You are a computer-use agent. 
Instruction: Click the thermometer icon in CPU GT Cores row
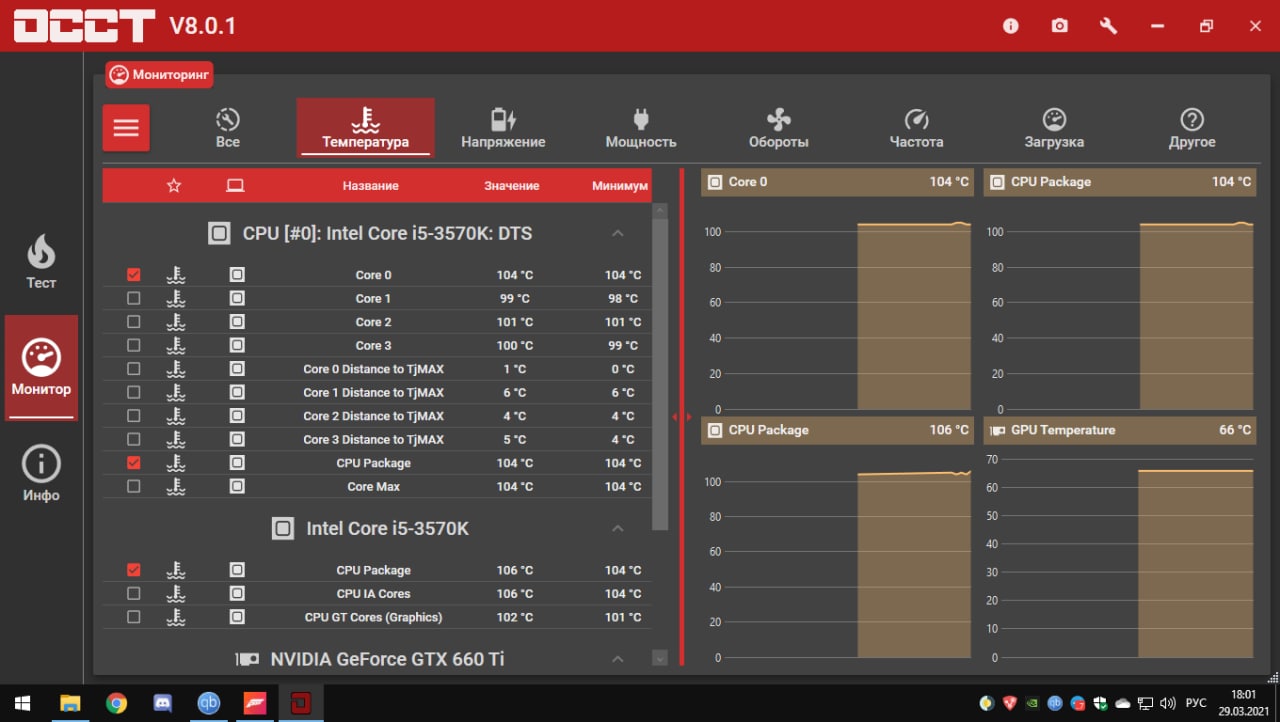point(176,617)
